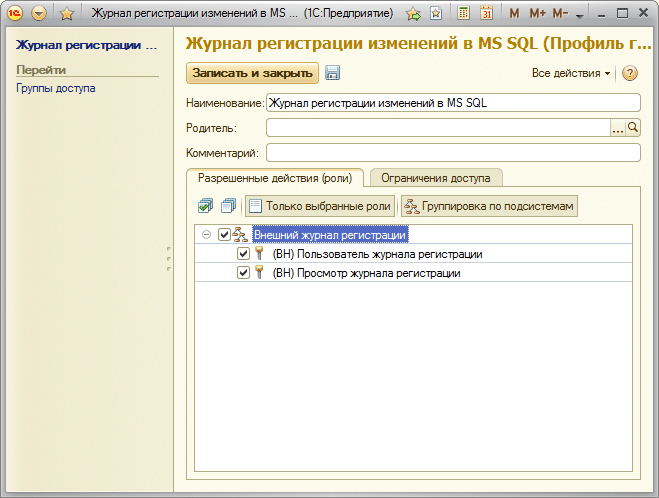Open the calculator icon in title bar
Image resolution: width=659 pixels, height=498 pixels.
(464, 14)
